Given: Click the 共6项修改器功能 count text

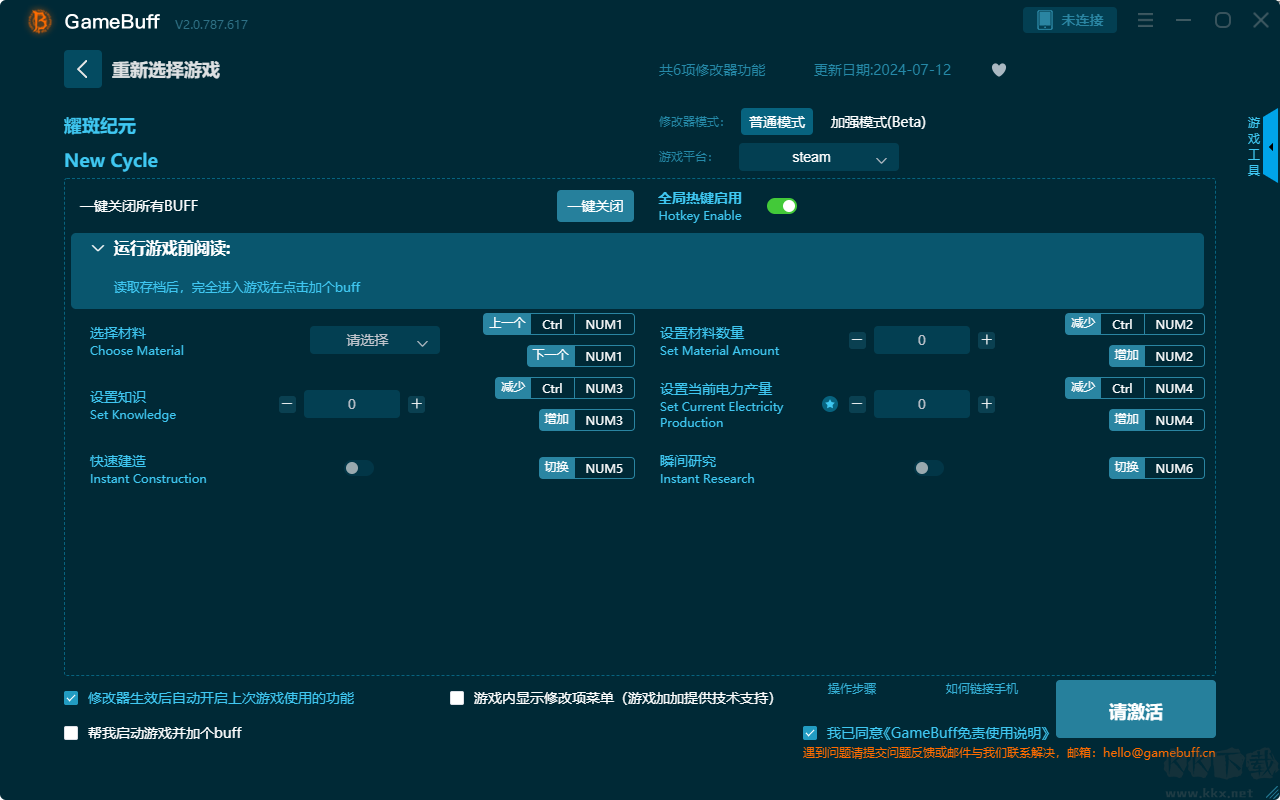Looking at the screenshot, I should coord(712,70).
